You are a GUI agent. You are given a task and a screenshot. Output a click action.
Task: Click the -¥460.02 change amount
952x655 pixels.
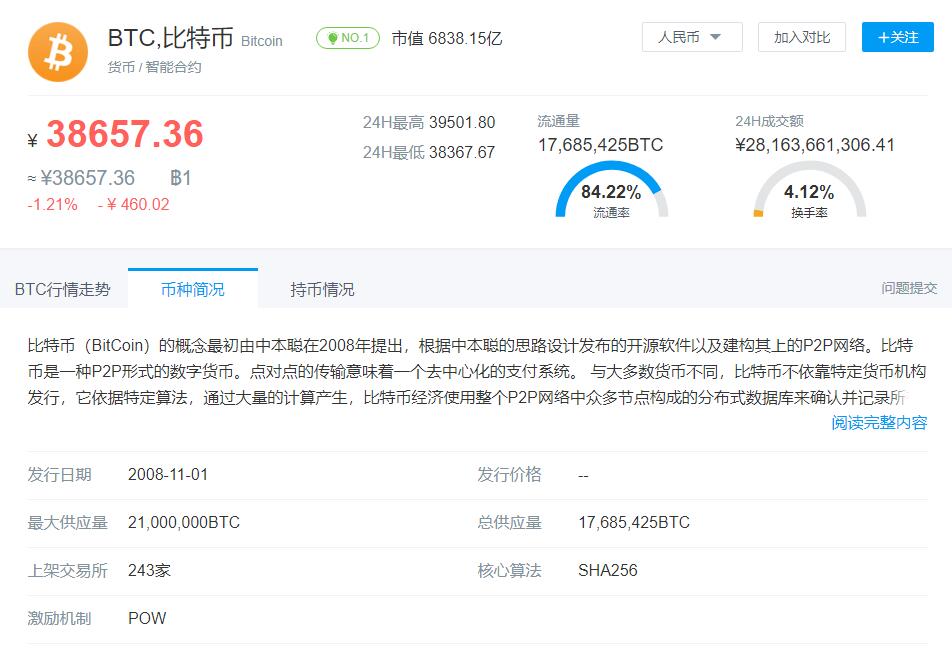134,205
